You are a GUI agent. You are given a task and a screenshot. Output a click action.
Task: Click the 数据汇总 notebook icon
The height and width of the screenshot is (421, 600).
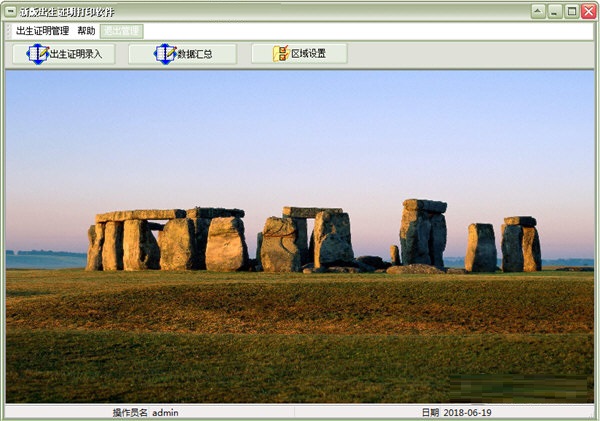165,54
